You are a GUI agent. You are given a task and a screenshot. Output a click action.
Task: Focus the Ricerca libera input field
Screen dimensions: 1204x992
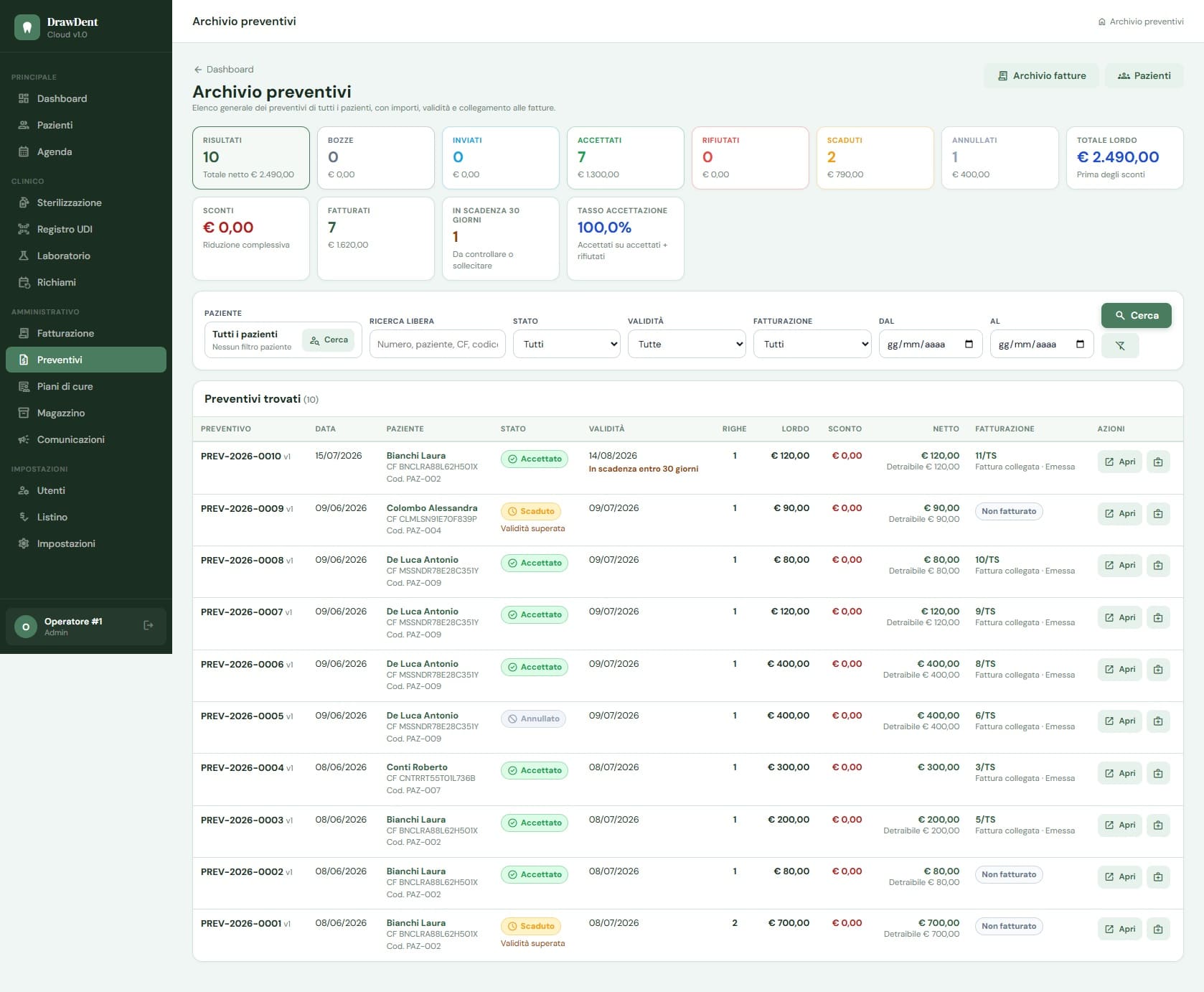tap(438, 344)
